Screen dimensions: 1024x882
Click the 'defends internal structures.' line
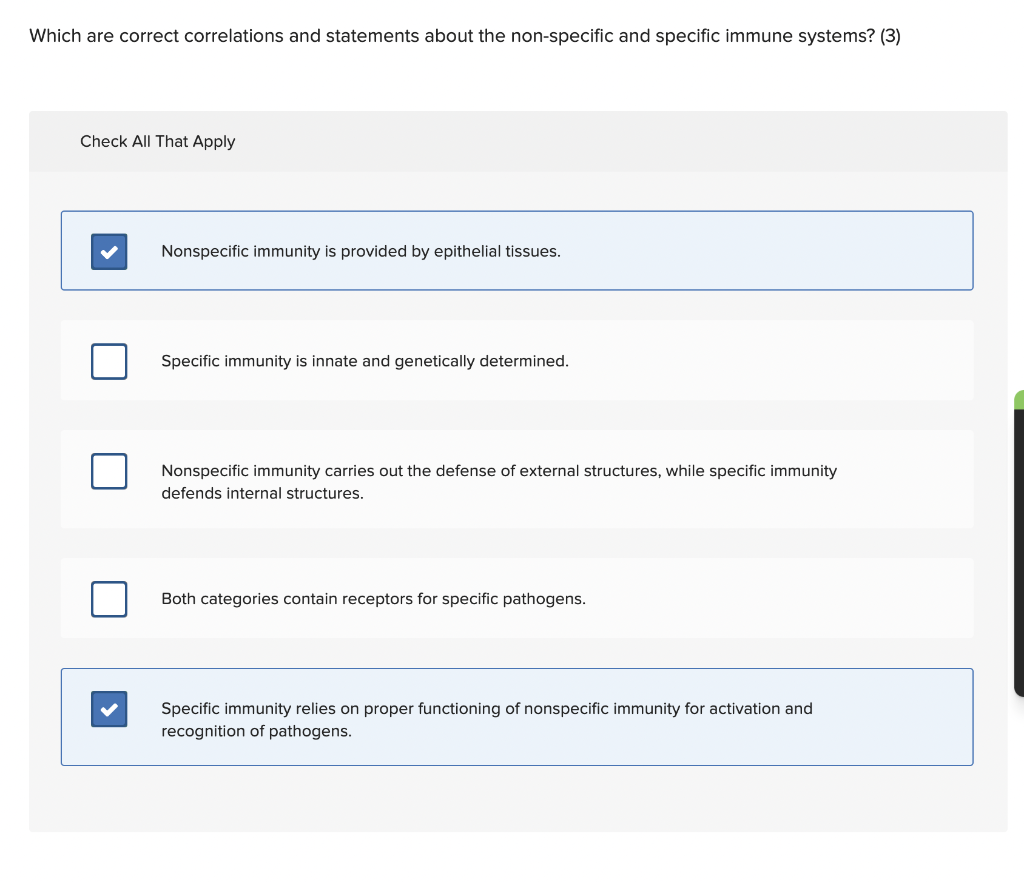262,494
